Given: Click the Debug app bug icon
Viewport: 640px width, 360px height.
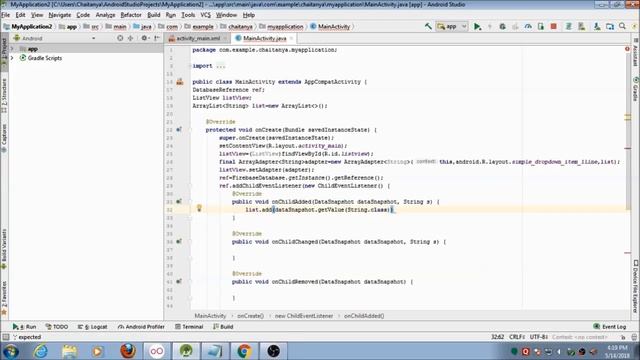Looking at the screenshot, I should click(x=502, y=27).
